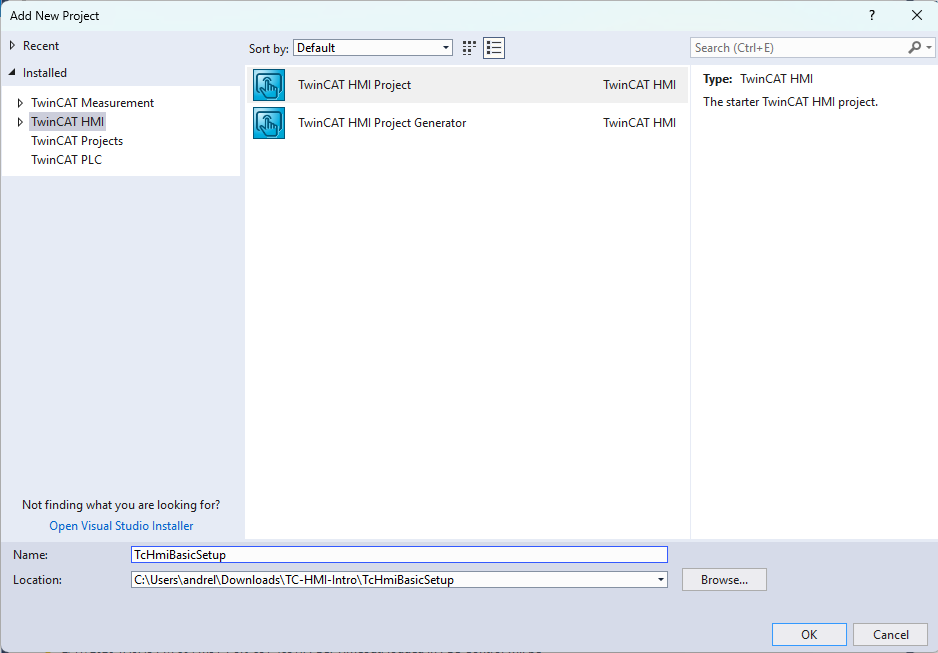Click the Recent label
The height and width of the screenshot is (653, 938).
click(x=41, y=45)
